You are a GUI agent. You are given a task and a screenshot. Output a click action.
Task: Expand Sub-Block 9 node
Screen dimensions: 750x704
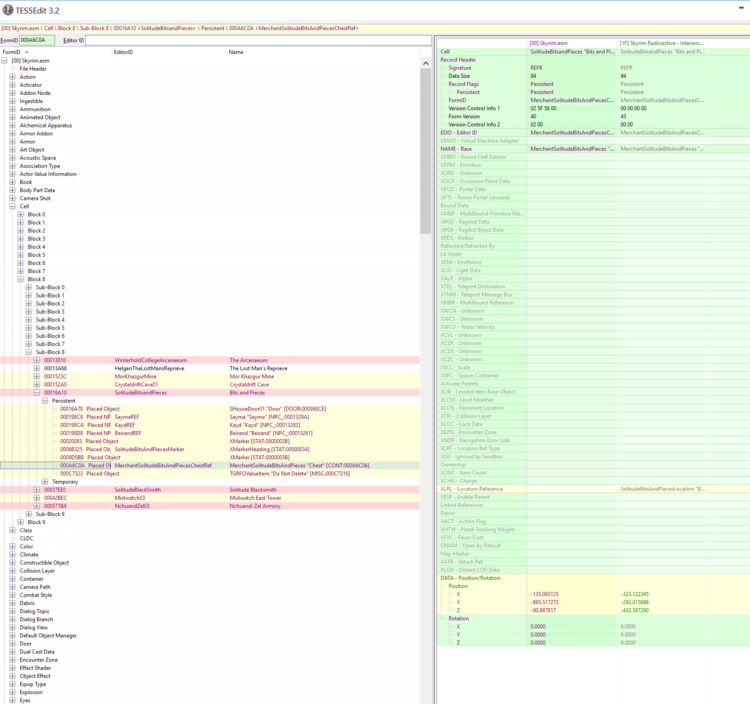click(x=29, y=514)
